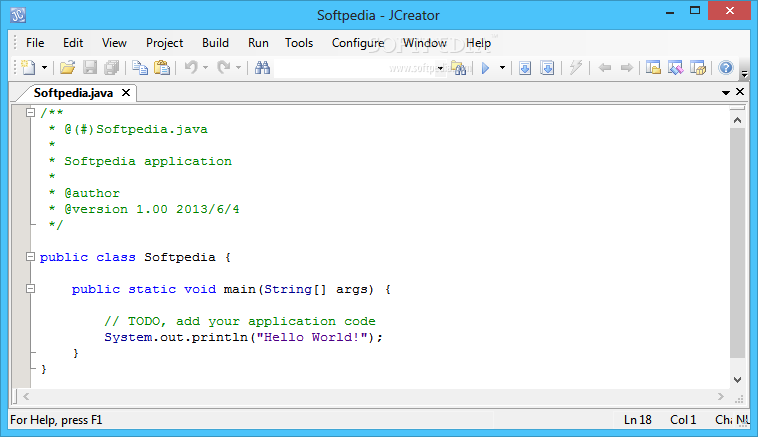Collapse the main method block
The height and width of the screenshot is (437, 758).
[x=30, y=289]
